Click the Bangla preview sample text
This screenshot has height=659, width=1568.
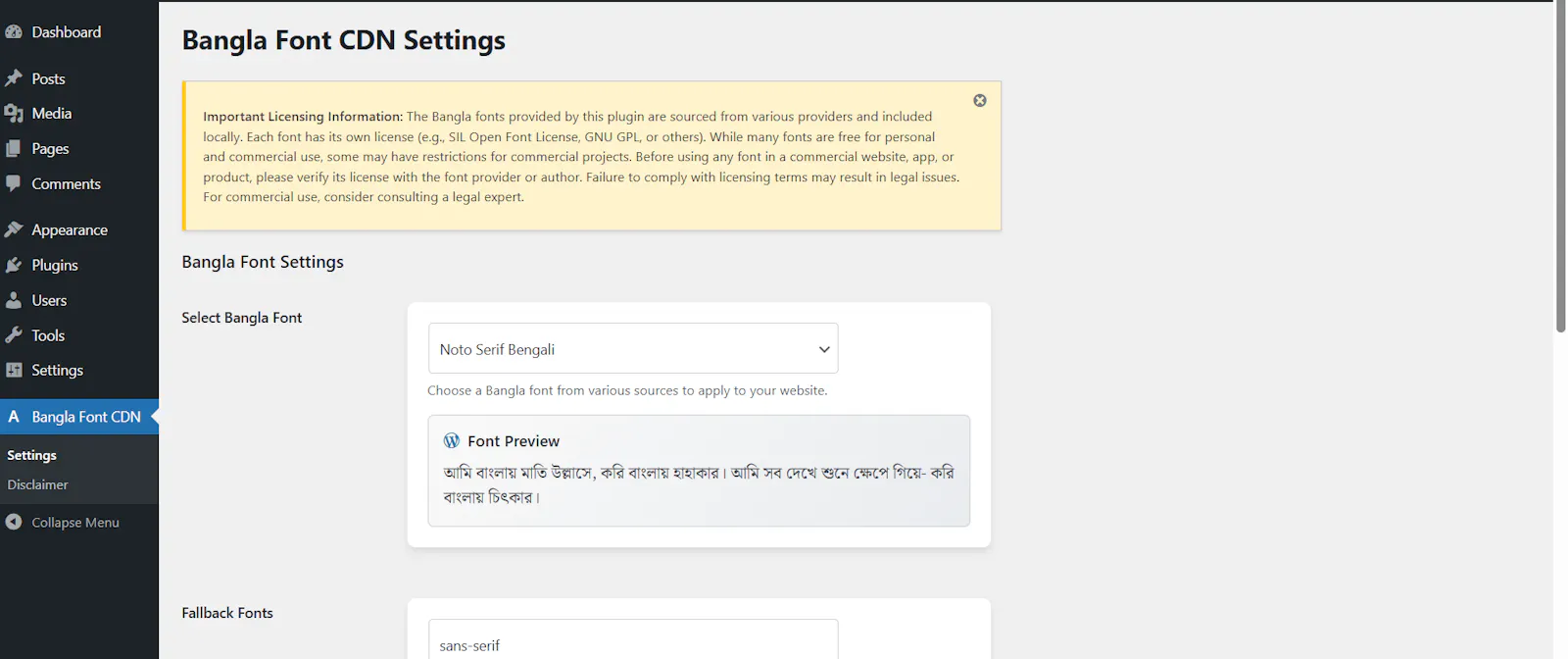tap(699, 484)
